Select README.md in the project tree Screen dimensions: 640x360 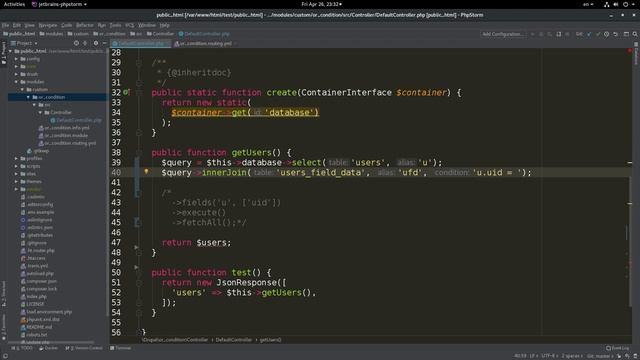pos(36,327)
